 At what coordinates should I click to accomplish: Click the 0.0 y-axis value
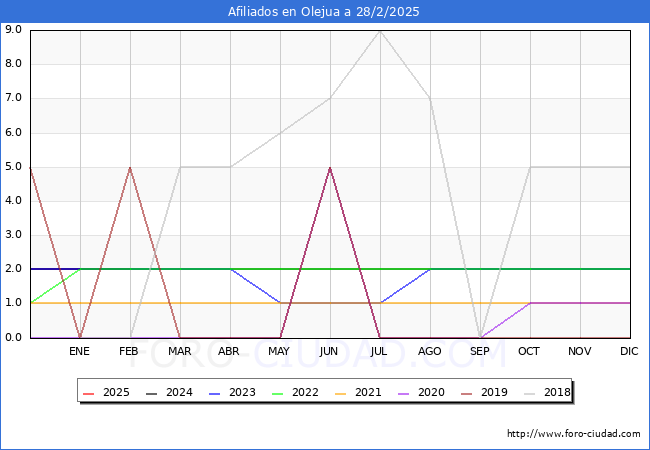pos(14,337)
